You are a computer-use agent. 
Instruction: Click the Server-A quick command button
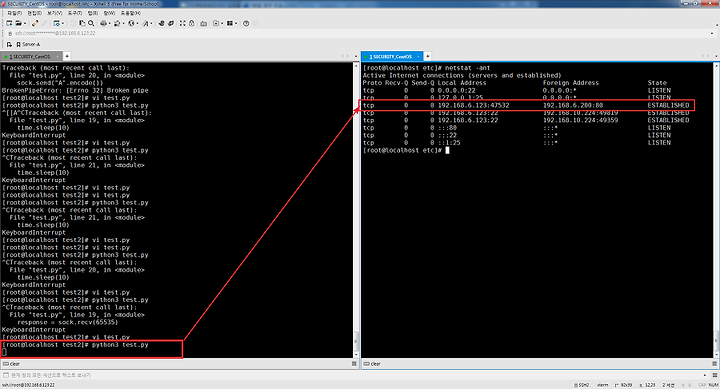28,45
